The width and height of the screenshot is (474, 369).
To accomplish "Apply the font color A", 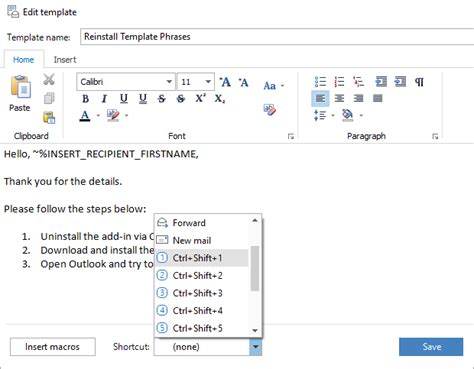I will [85, 116].
